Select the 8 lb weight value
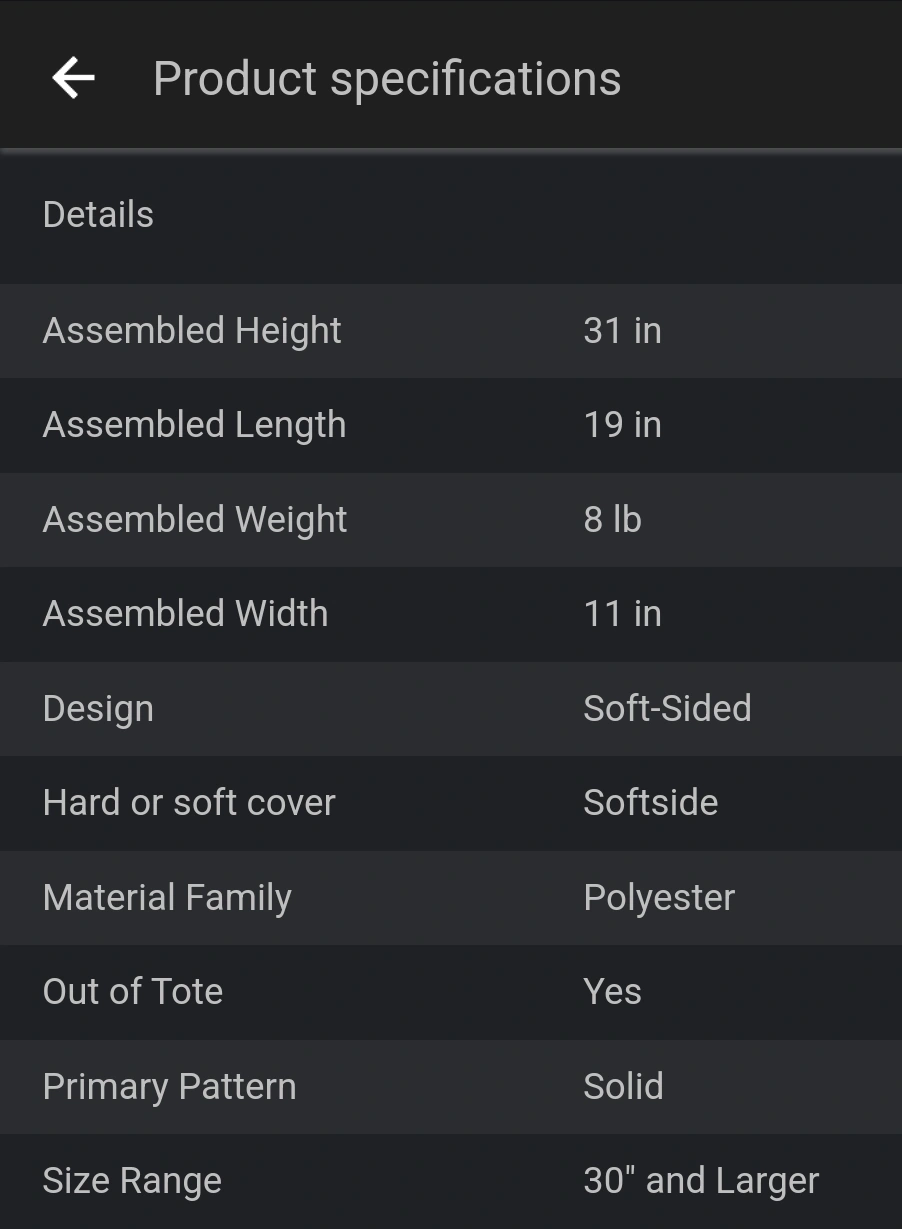Image resolution: width=902 pixels, height=1229 pixels. [x=612, y=520]
